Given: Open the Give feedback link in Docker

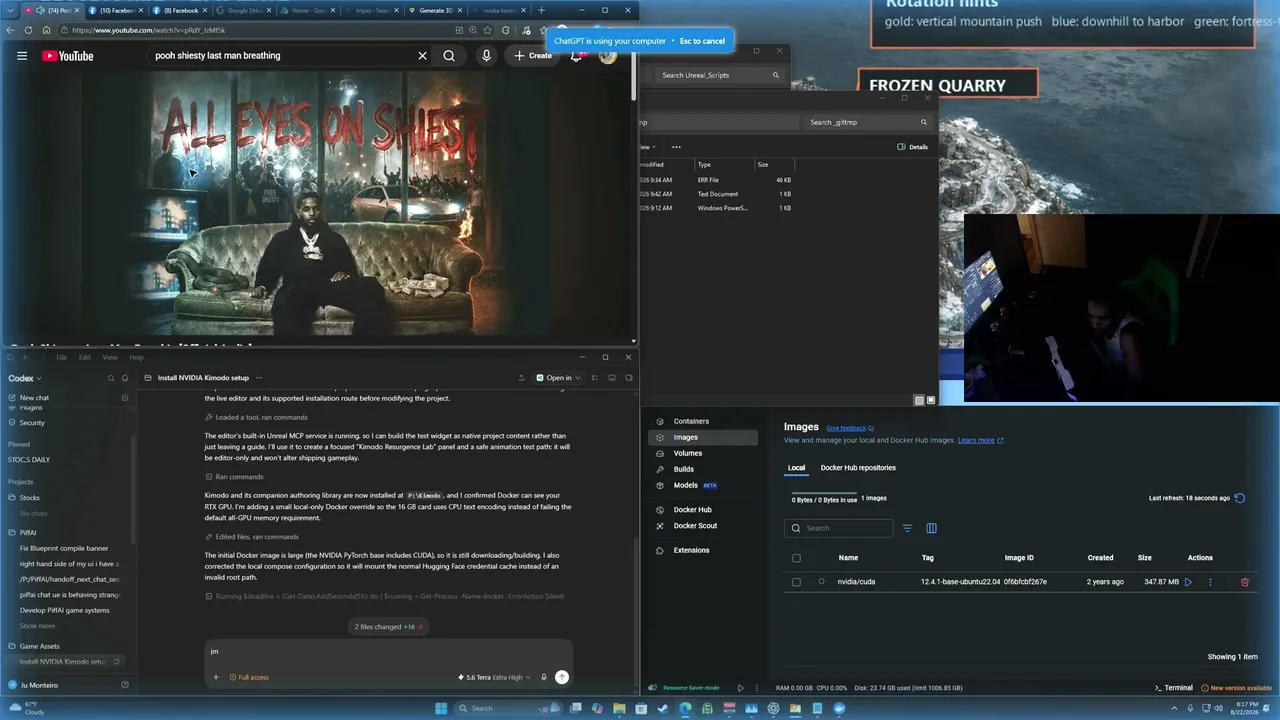Looking at the screenshot, I should coord(850,428).
